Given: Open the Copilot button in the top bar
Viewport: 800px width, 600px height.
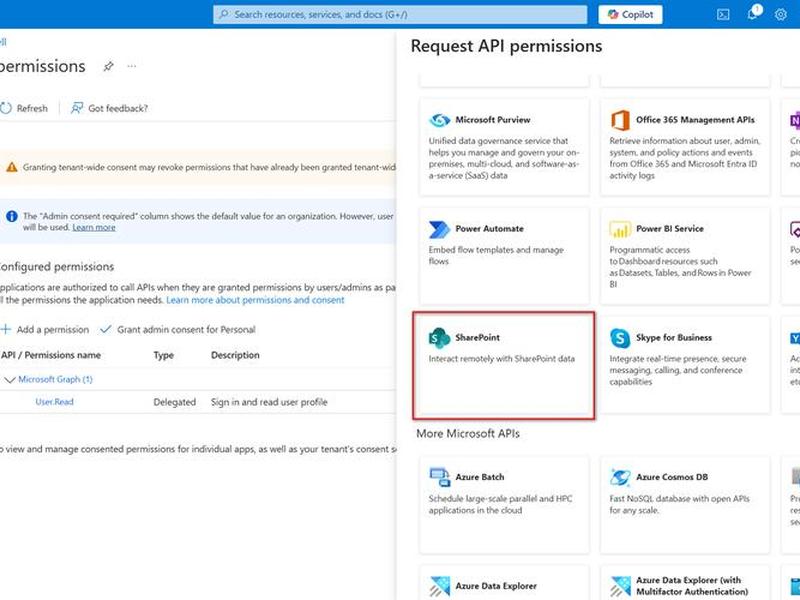Looking at the screenshot, I should pos(630,14).
